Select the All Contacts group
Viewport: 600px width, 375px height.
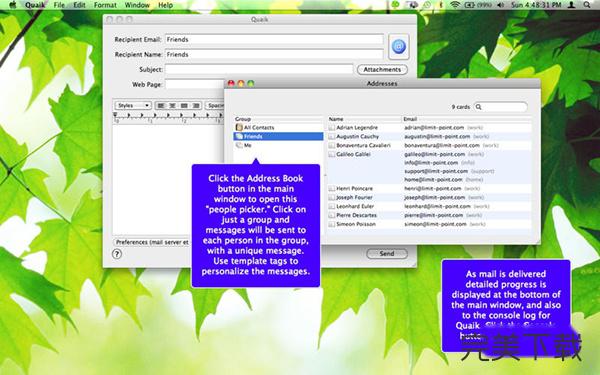(x=278, y=127)
